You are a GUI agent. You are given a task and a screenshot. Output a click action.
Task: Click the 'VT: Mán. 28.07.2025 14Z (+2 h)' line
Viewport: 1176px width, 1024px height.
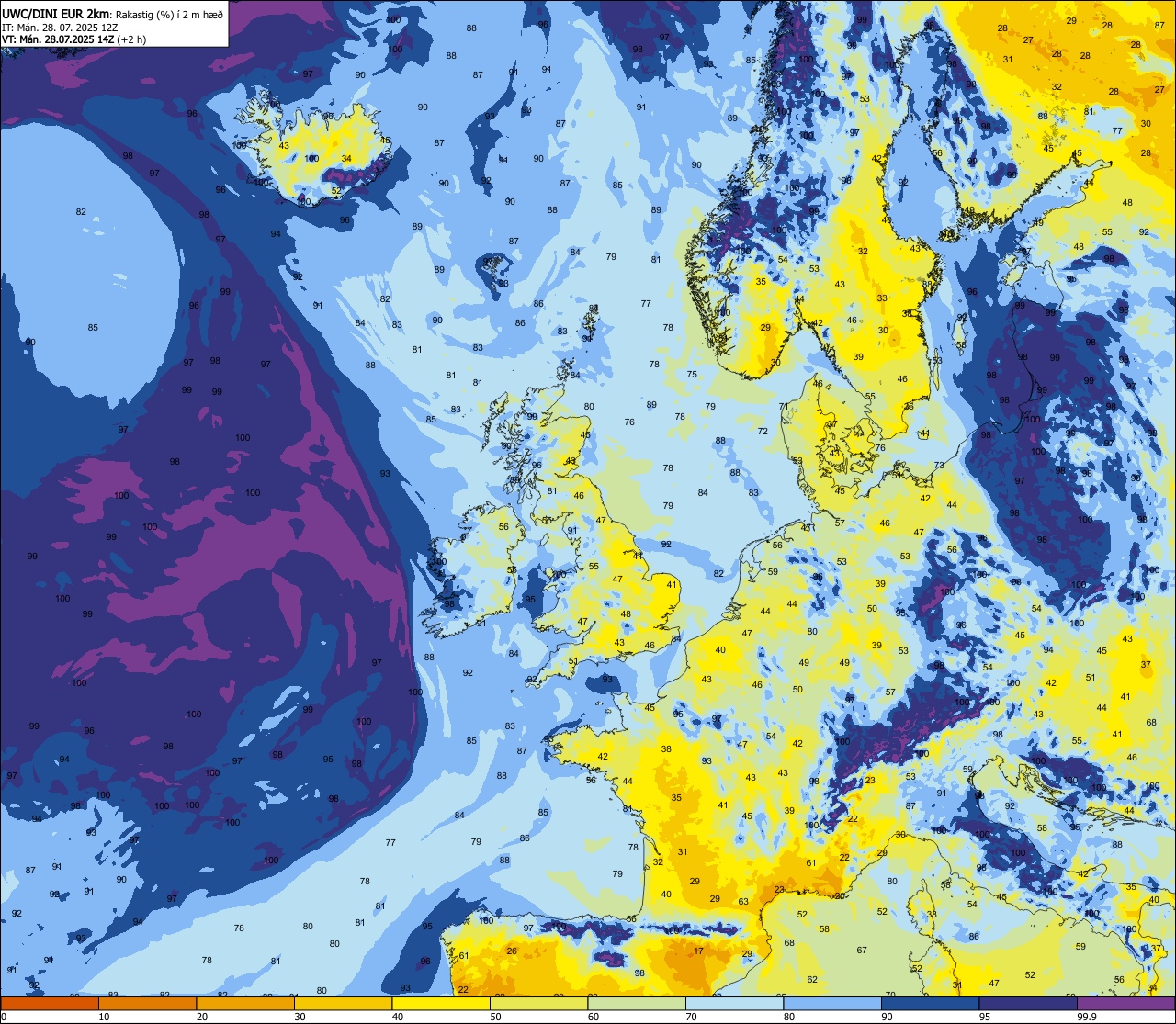[73, 39]
